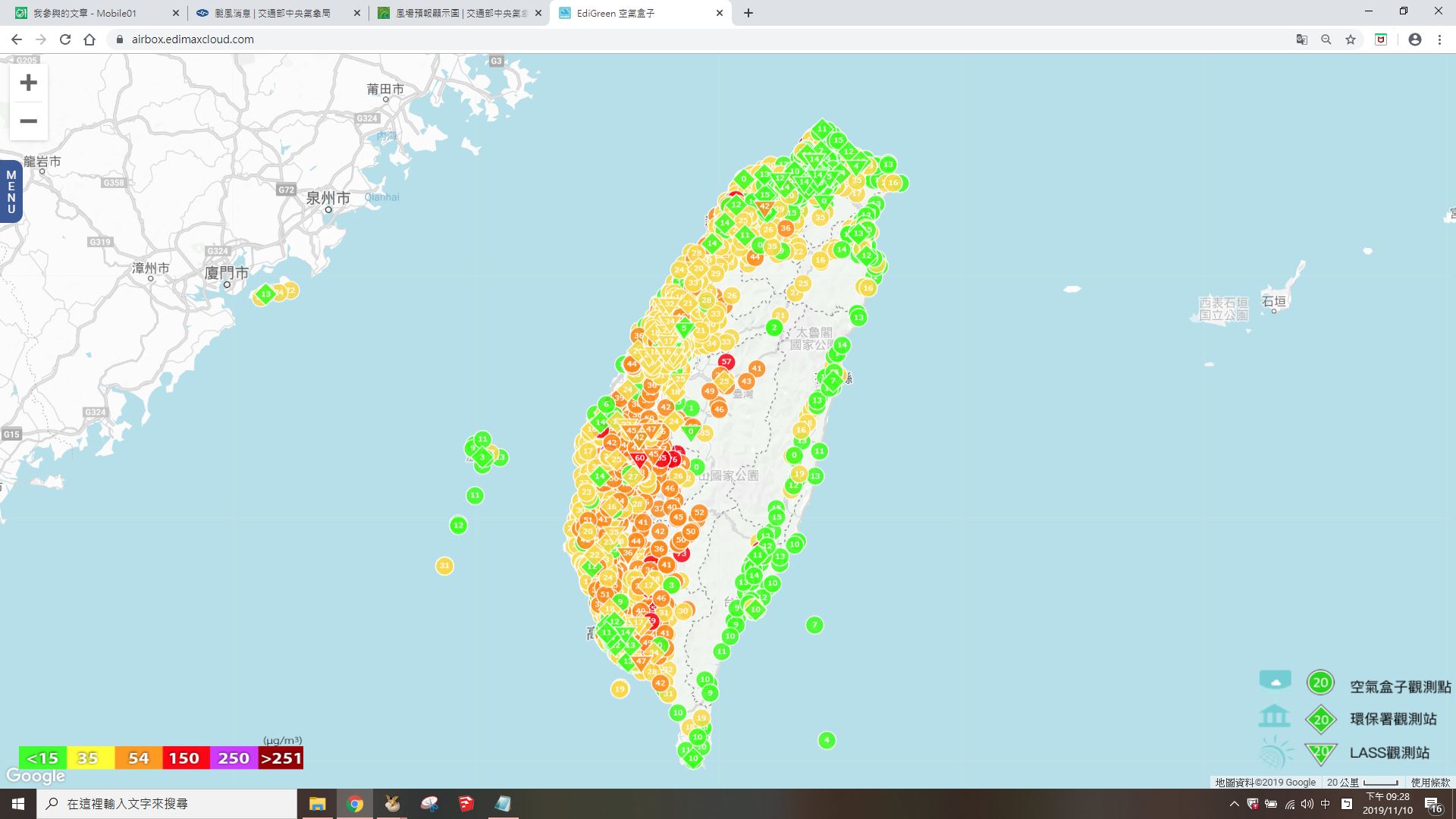1456x819 pixels.
Task: Select the green marker 4 at Orchid Island
Action: (x=827, y=740)
